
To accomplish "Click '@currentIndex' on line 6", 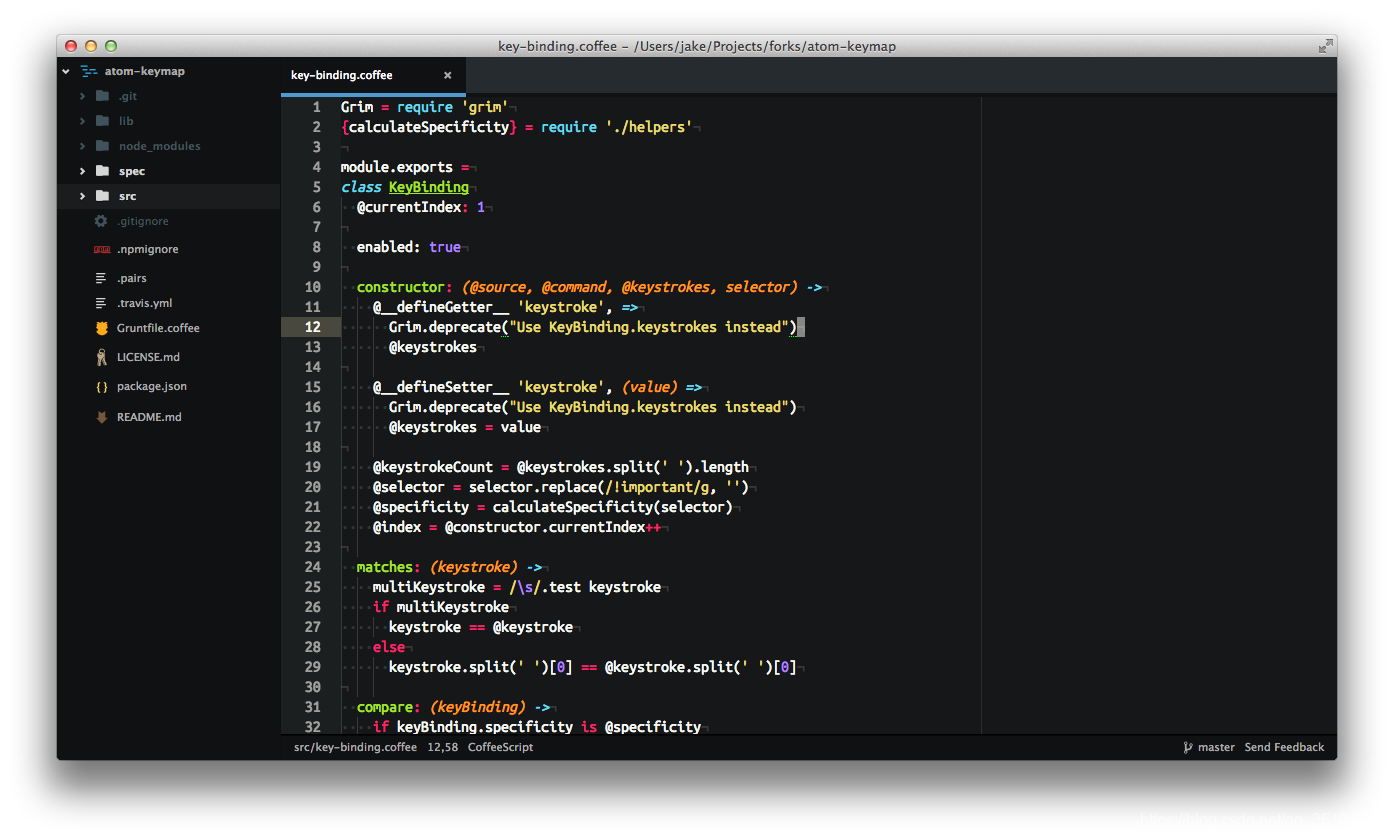I will [409, 207].
